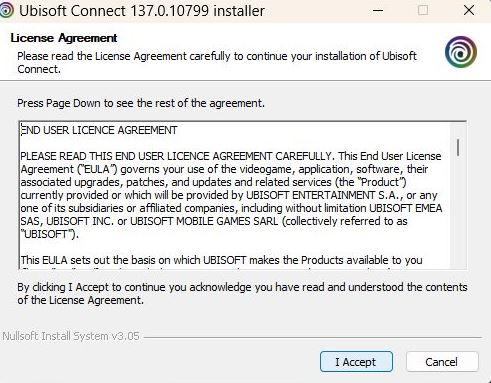491x383 pixels.
Task: Close the Ubisoft Connect installer window
Action: pos(469,11)
